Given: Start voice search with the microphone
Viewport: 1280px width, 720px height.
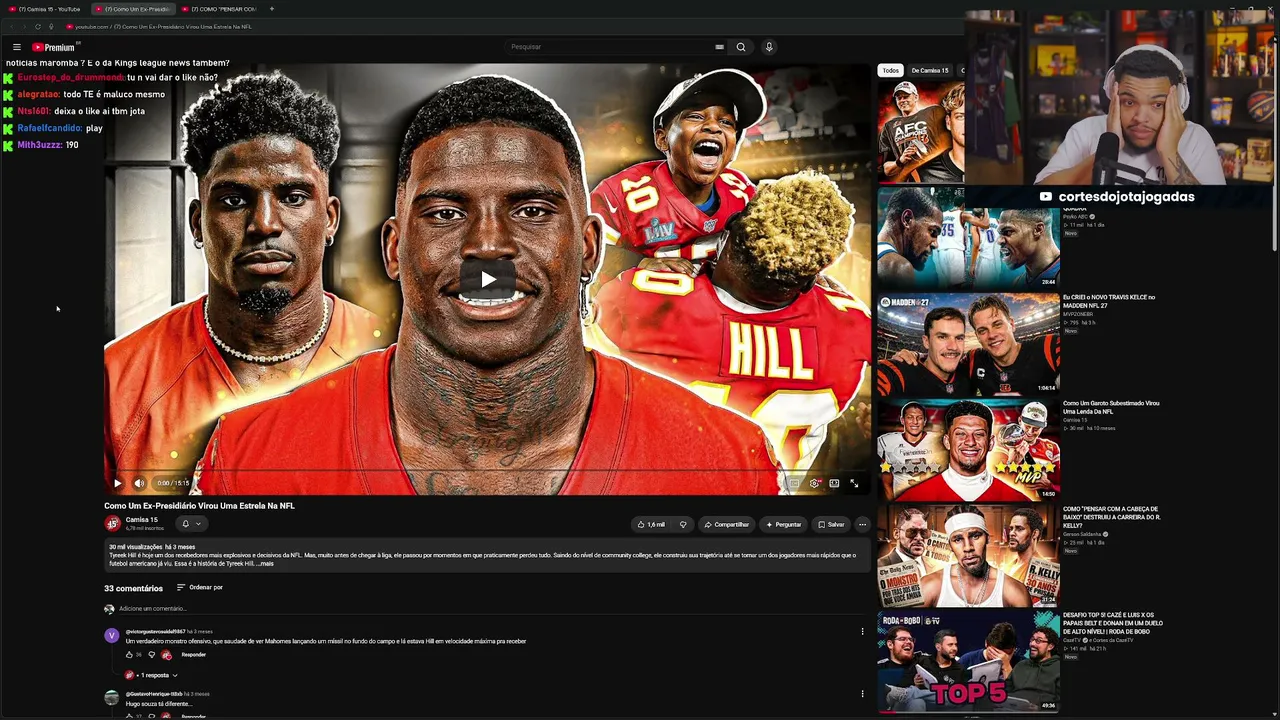Looking at the screenshot, I should click(x=769, y=47).
